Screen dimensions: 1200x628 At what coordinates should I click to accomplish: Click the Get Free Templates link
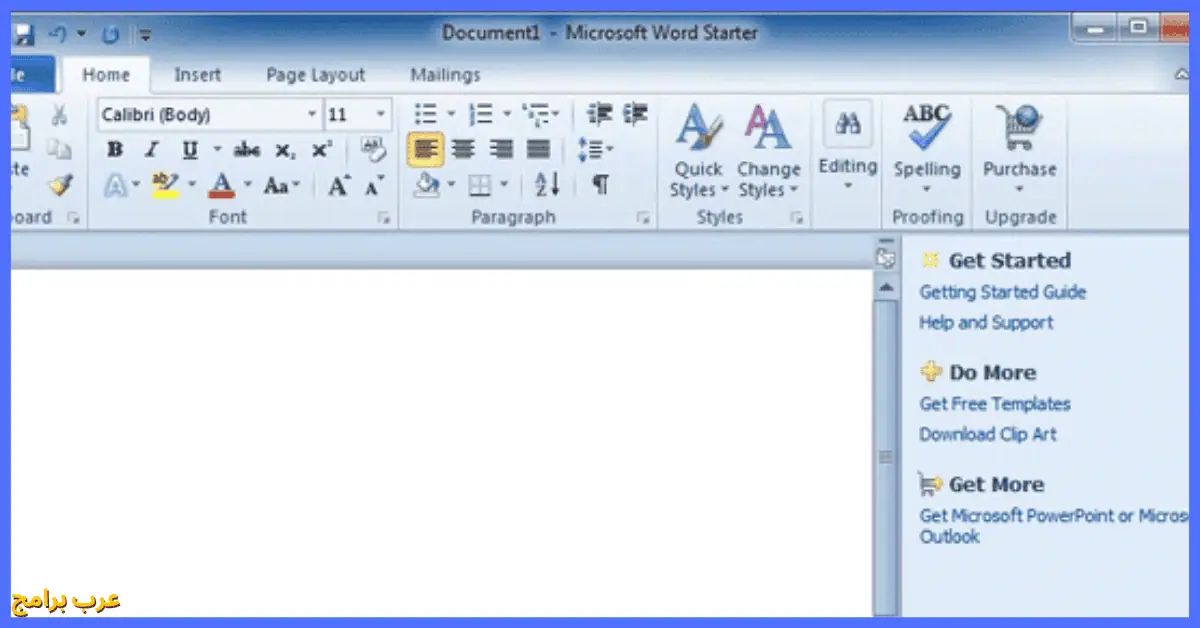[995, 404]
